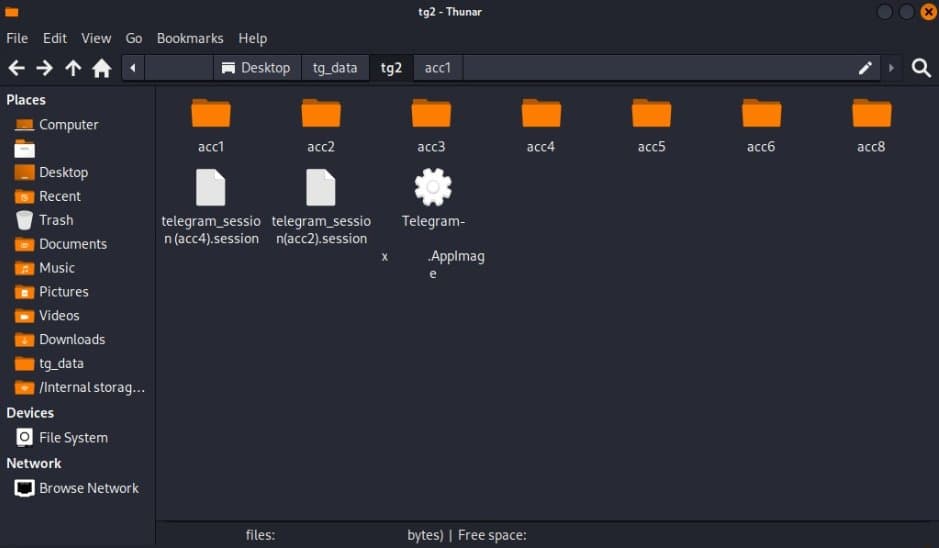
Task: Click the Desktop path bar button
Action: tap(257, 68)
